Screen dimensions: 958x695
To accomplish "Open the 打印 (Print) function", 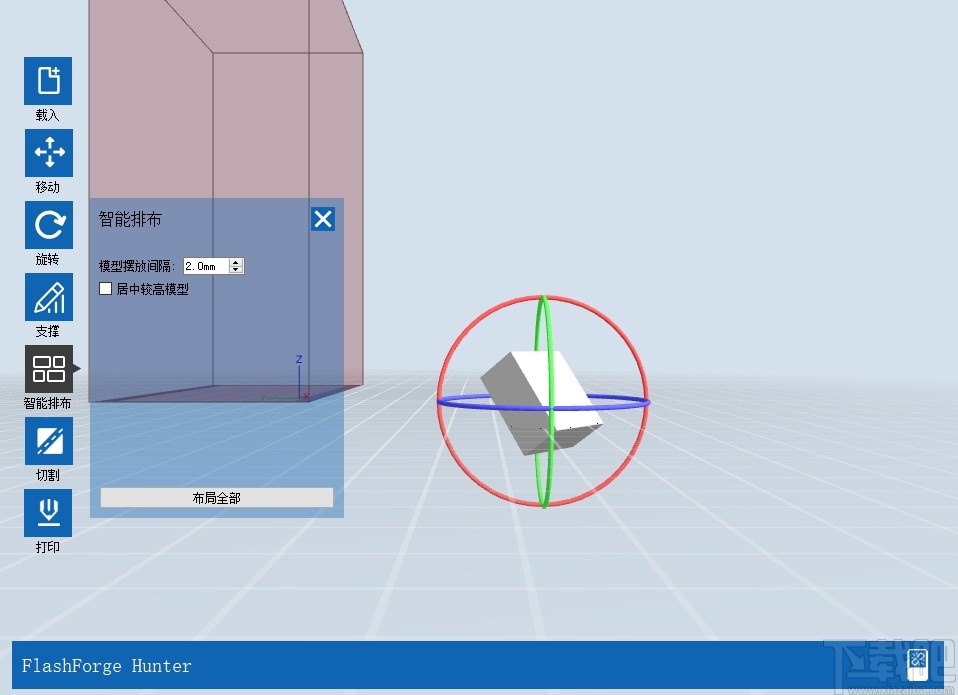I will (47, 513).
